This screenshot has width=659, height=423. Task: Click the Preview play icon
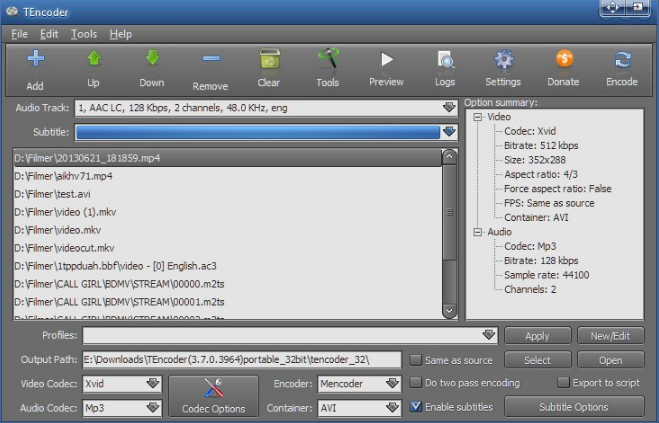coord(386,60)
